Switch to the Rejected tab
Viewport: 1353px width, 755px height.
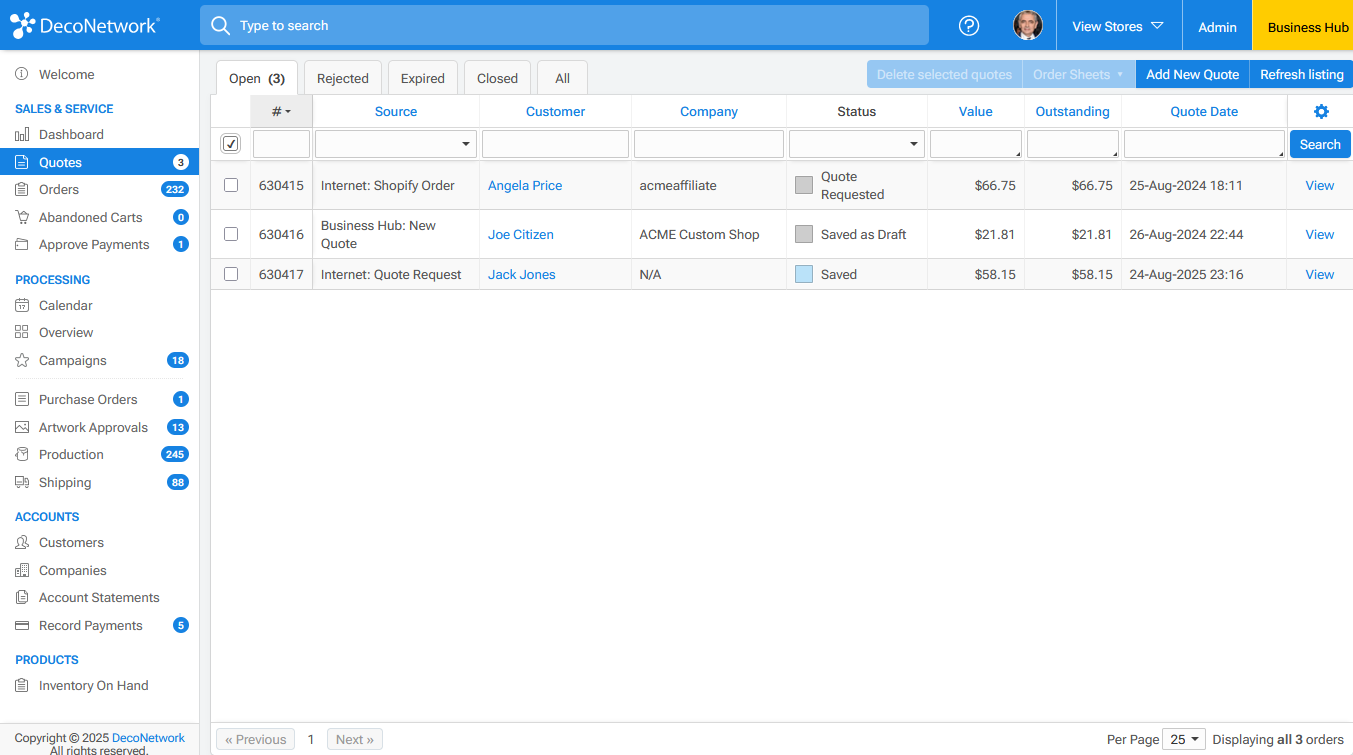pos(342,78)
